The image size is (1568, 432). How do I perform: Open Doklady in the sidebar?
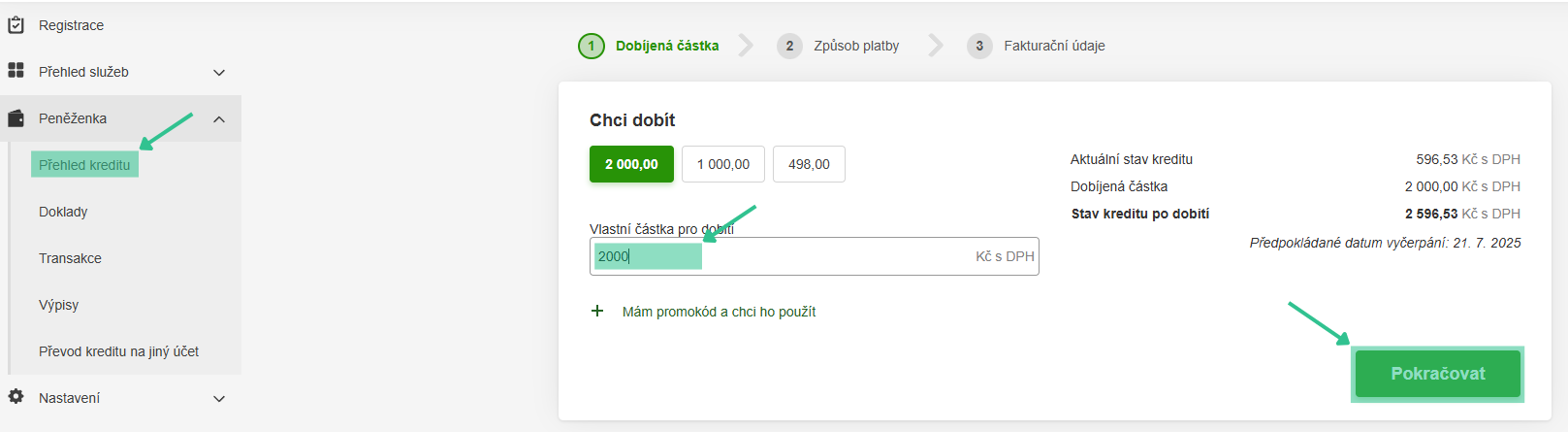point(63,212)
